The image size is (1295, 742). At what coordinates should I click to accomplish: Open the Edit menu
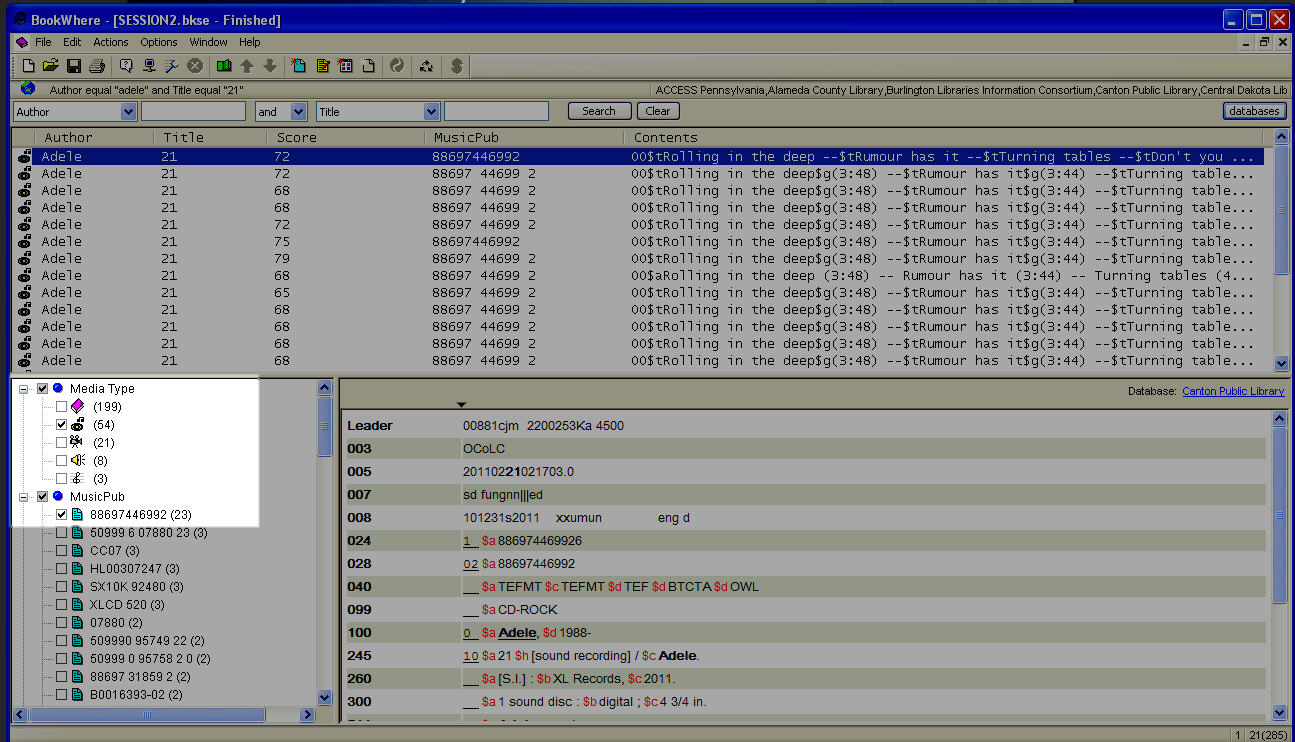[72, 42]
